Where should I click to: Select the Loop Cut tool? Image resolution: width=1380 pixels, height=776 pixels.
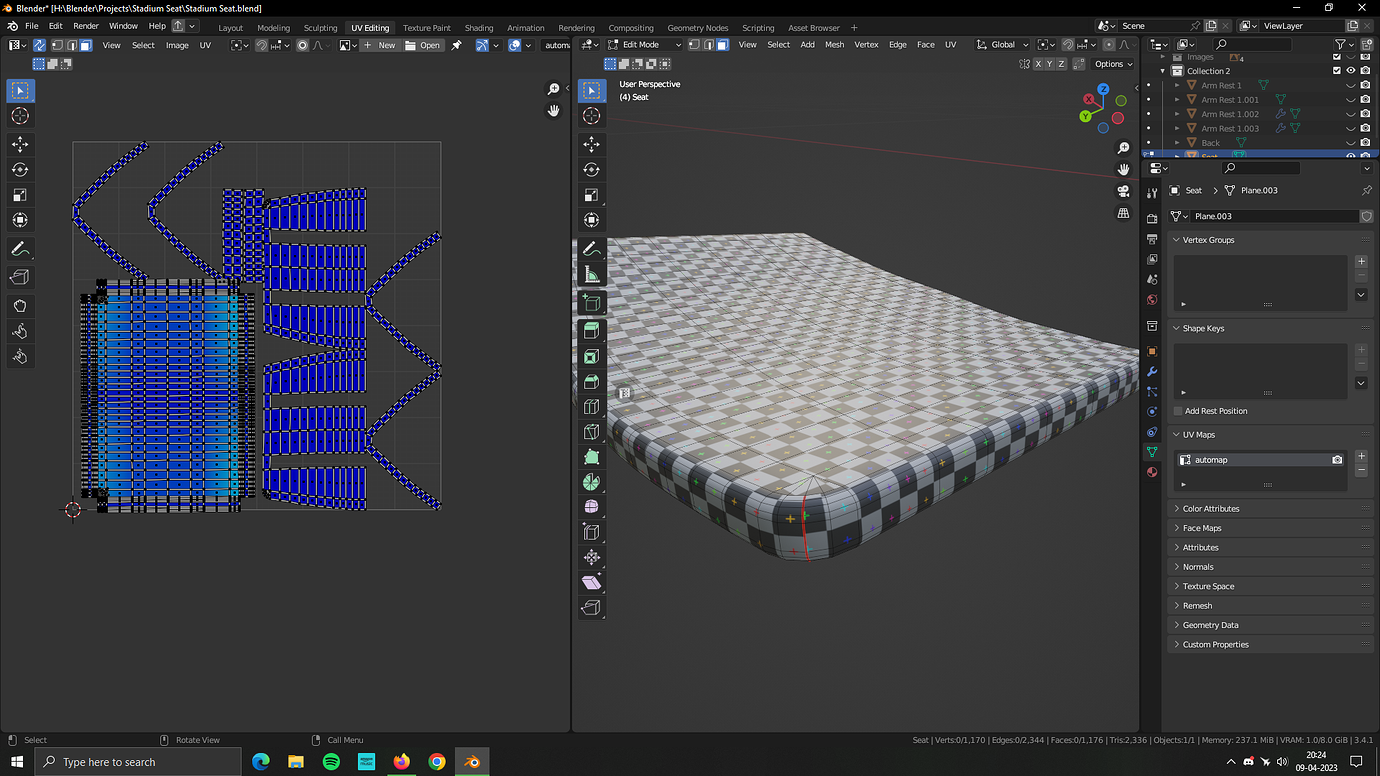point(592,406)
